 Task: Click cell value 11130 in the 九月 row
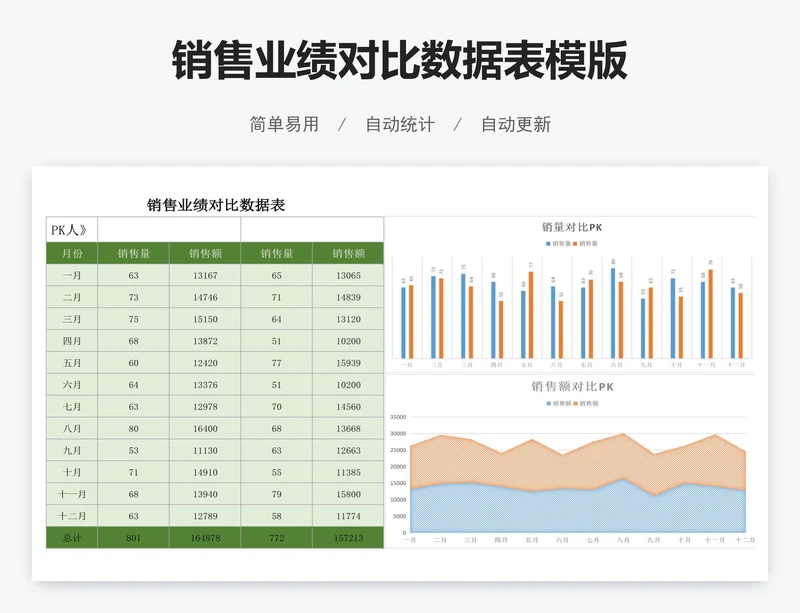pyautogui.click(x=205, y=451)
